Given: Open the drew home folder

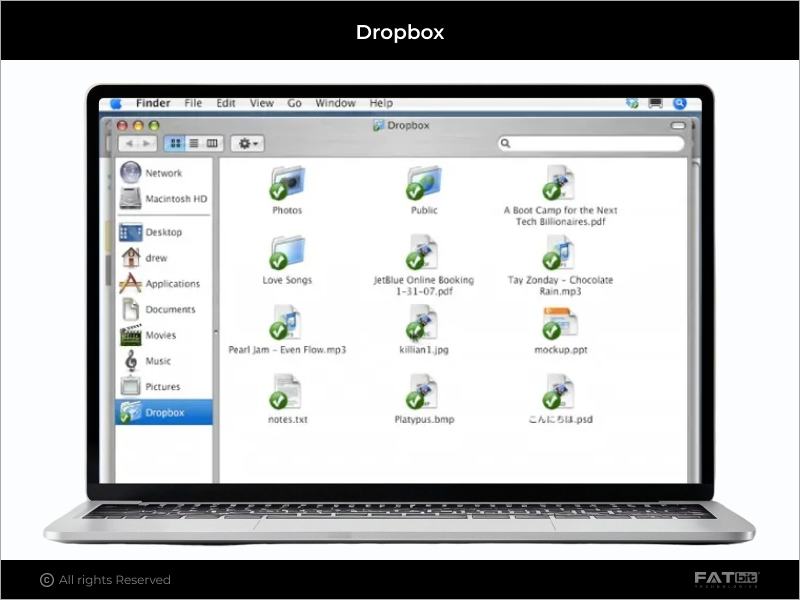Looking at the screenshot, I should click(x=164, y=258).
